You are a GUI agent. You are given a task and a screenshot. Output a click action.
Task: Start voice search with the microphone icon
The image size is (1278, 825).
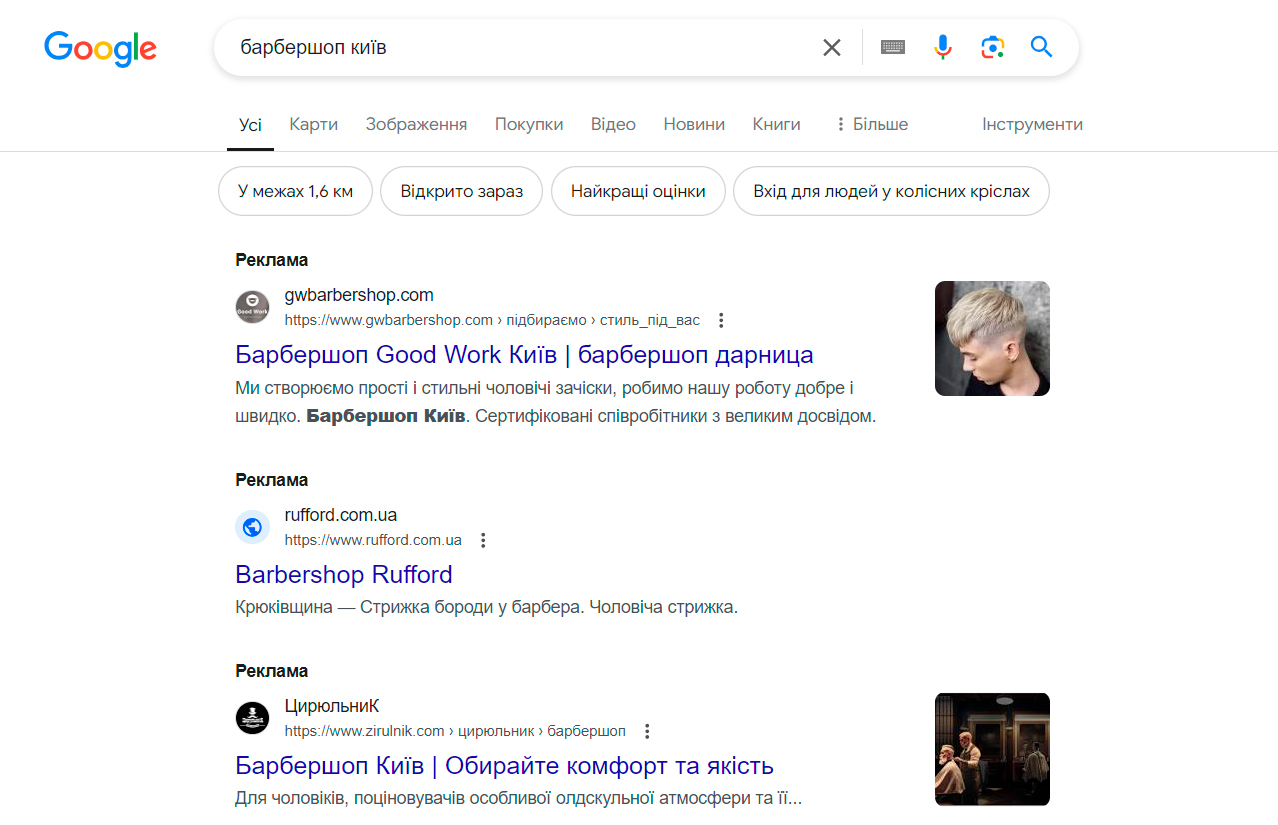click(943, 47)
